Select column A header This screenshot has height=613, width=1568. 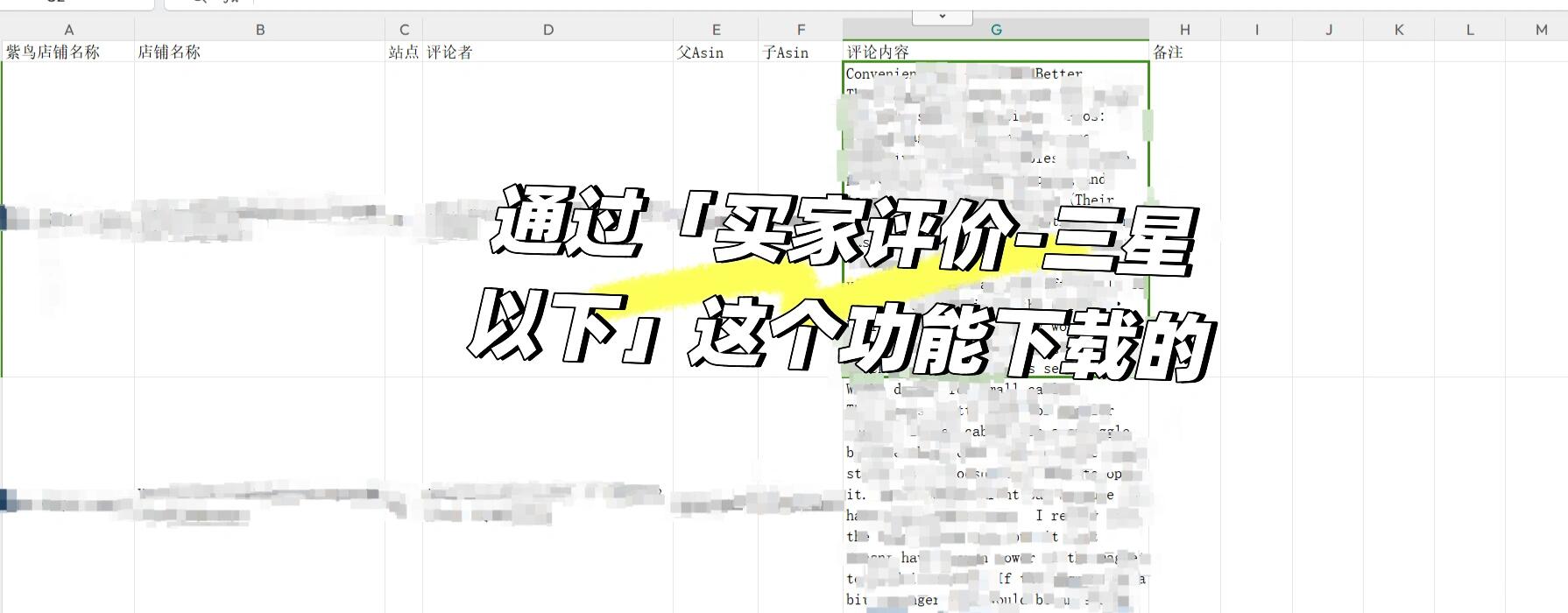(x=68, y=30)
